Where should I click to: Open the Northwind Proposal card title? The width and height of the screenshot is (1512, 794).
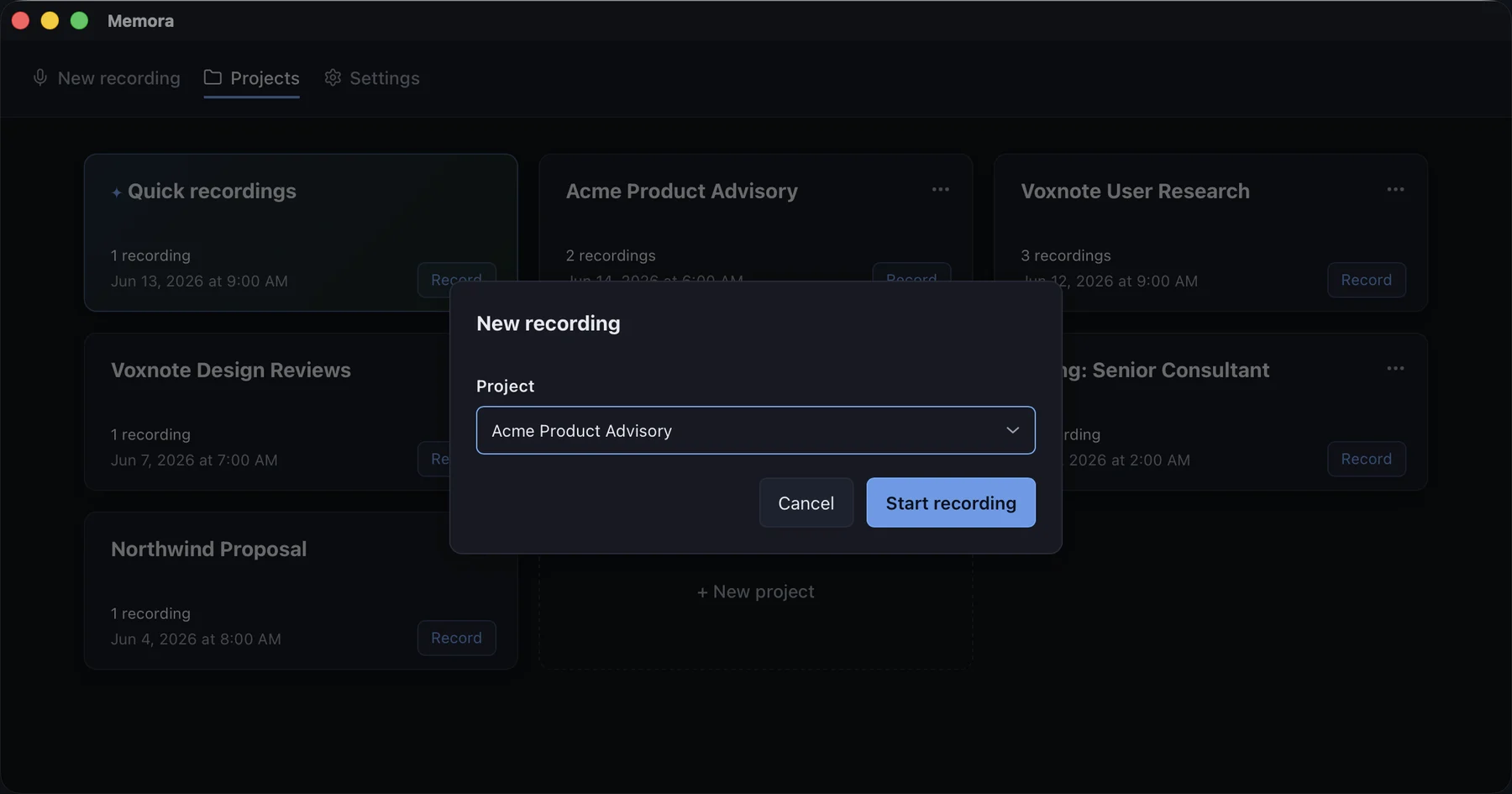click(x=208, y=549)
